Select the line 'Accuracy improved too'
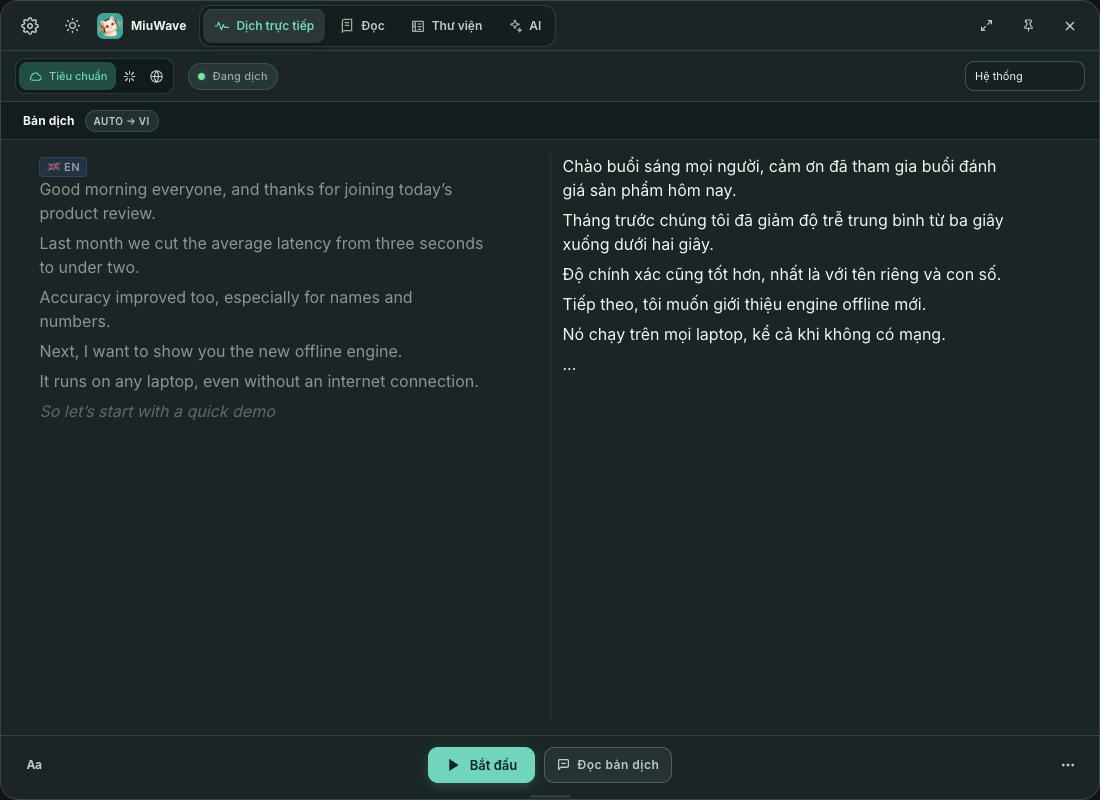Viewport: 1100px width, 800px height. pyautogui.click(x=226, y=309)
